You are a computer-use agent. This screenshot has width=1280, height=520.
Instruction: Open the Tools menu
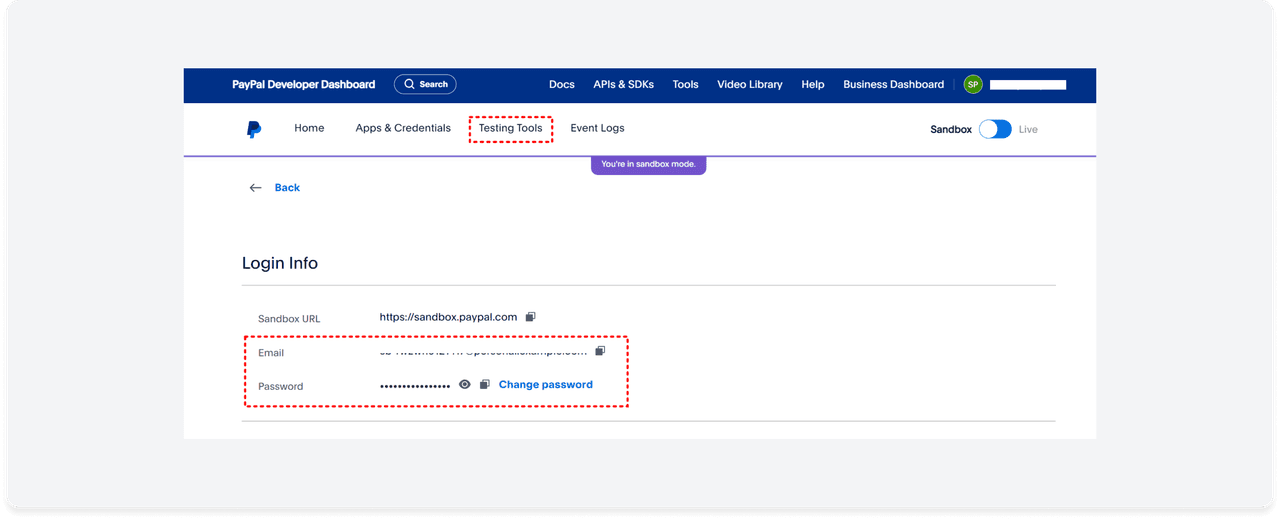tap(685, 85)
